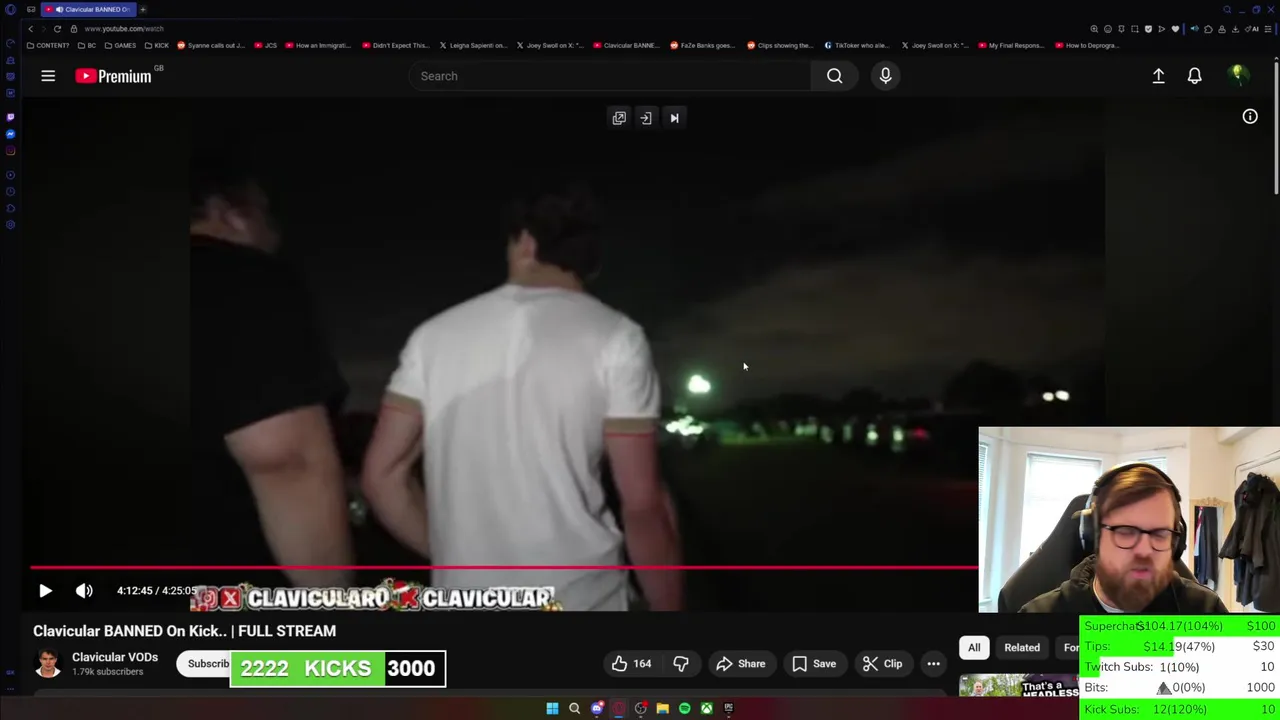Click the magnifier search submit button
This screenshot has height=720, width=1280.
point(834,76)
